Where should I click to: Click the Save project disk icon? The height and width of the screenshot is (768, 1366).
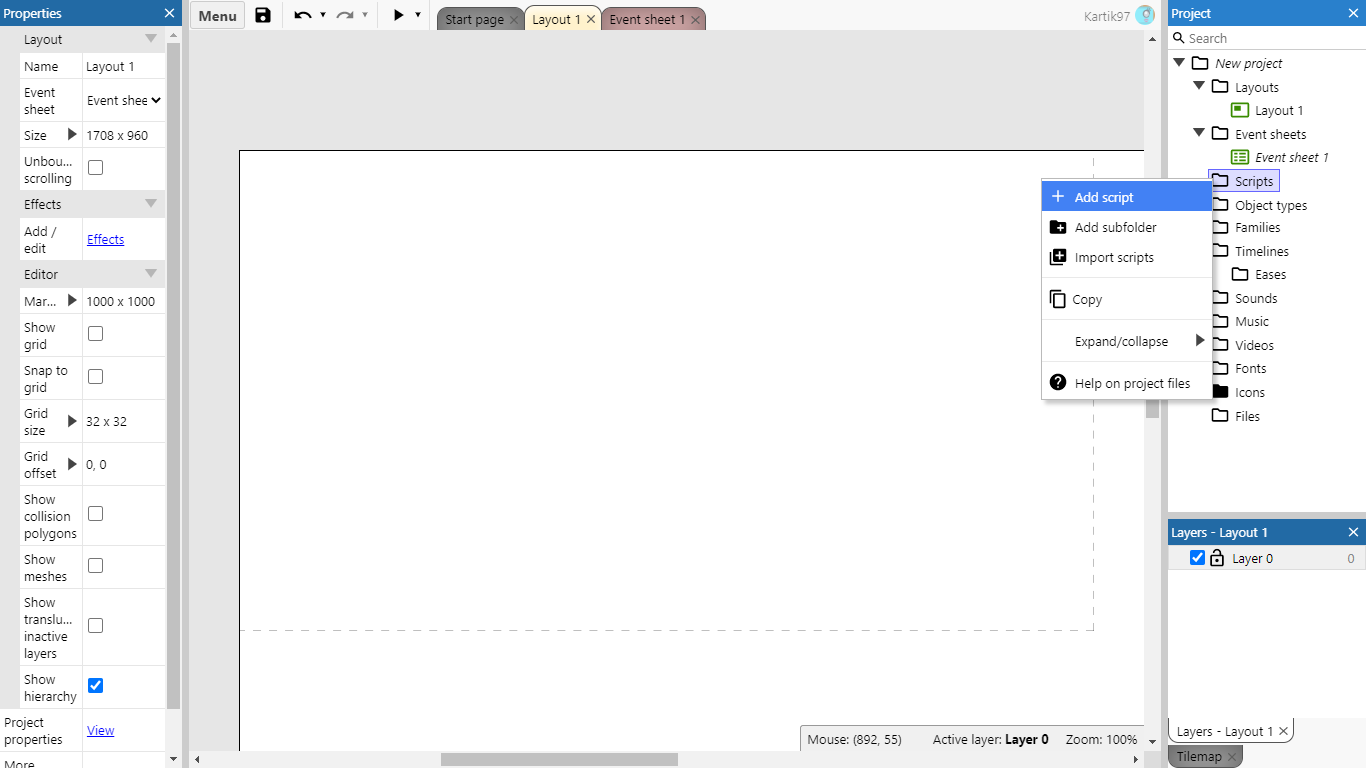coord(263,15)
